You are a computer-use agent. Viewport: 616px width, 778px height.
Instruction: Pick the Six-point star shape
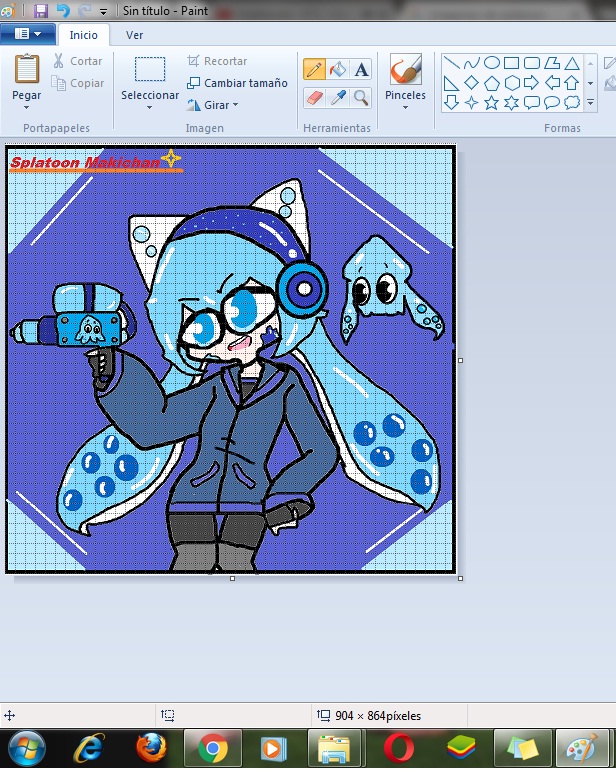point(511,103)
